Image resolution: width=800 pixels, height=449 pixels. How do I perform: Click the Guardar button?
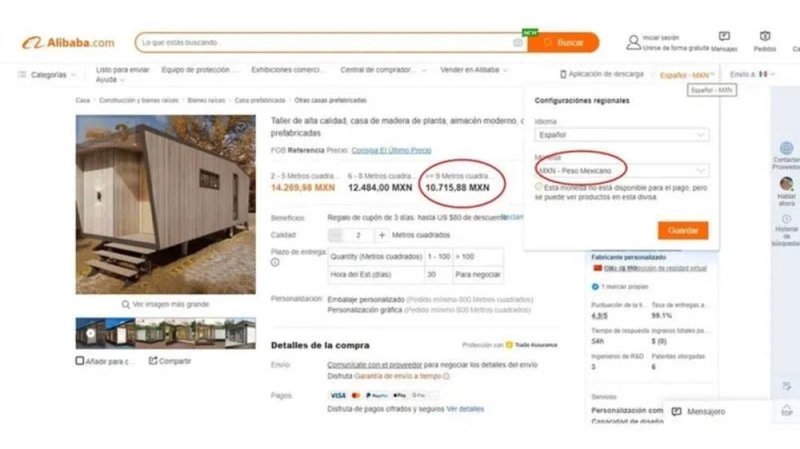coord(683,231)
